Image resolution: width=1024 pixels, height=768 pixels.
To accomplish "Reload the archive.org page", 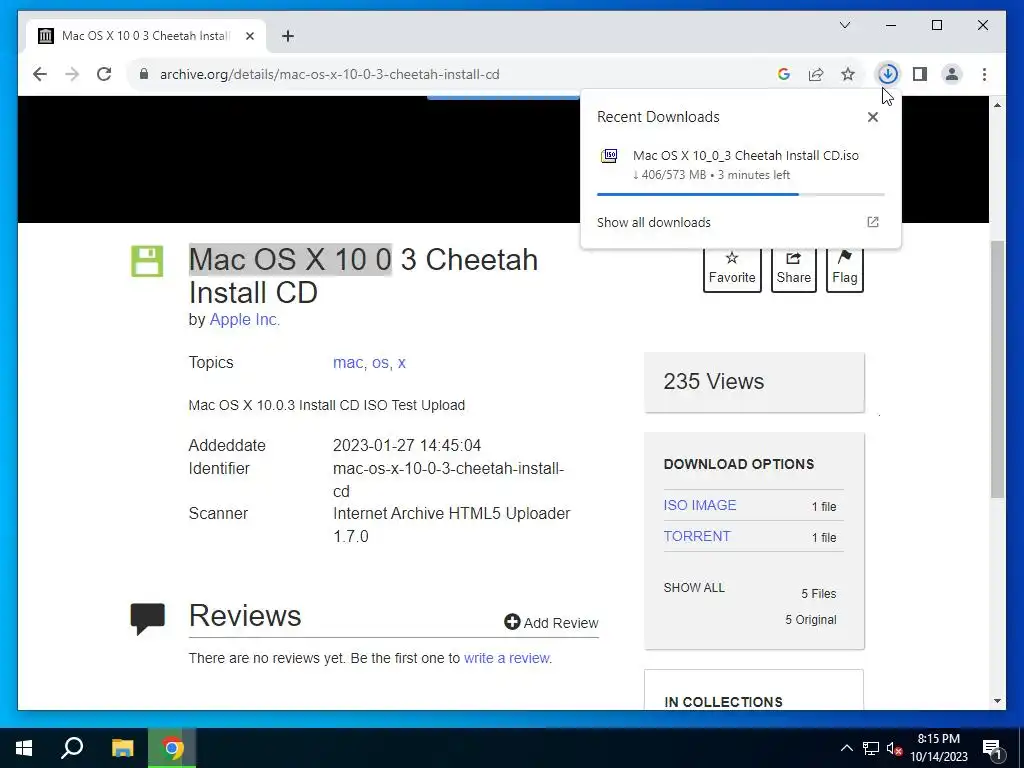I will pos(104,74).
